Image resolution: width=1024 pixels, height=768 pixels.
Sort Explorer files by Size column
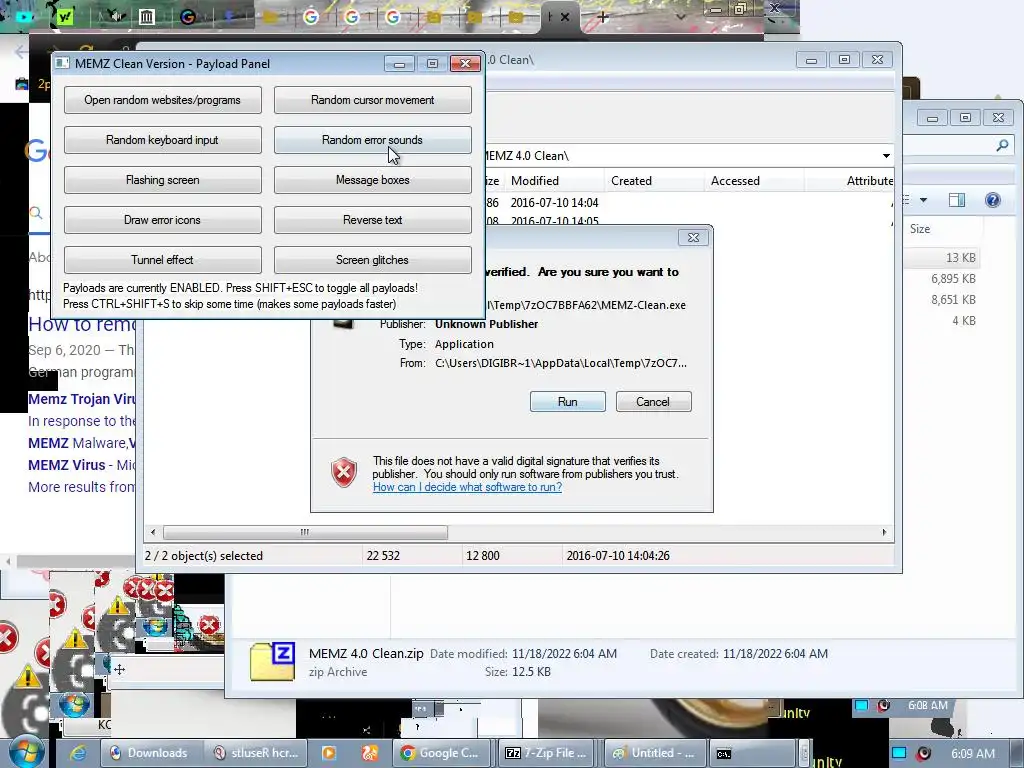tap(920, 229)
